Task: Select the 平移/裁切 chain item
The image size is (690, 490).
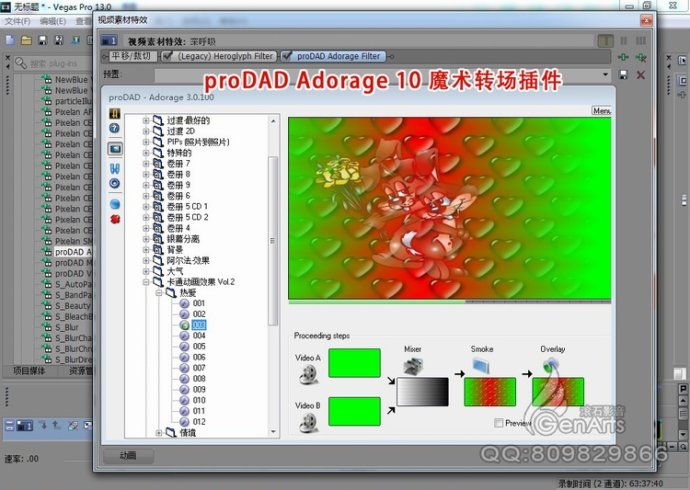Action: pyautogui.click(x=131, y=56)
